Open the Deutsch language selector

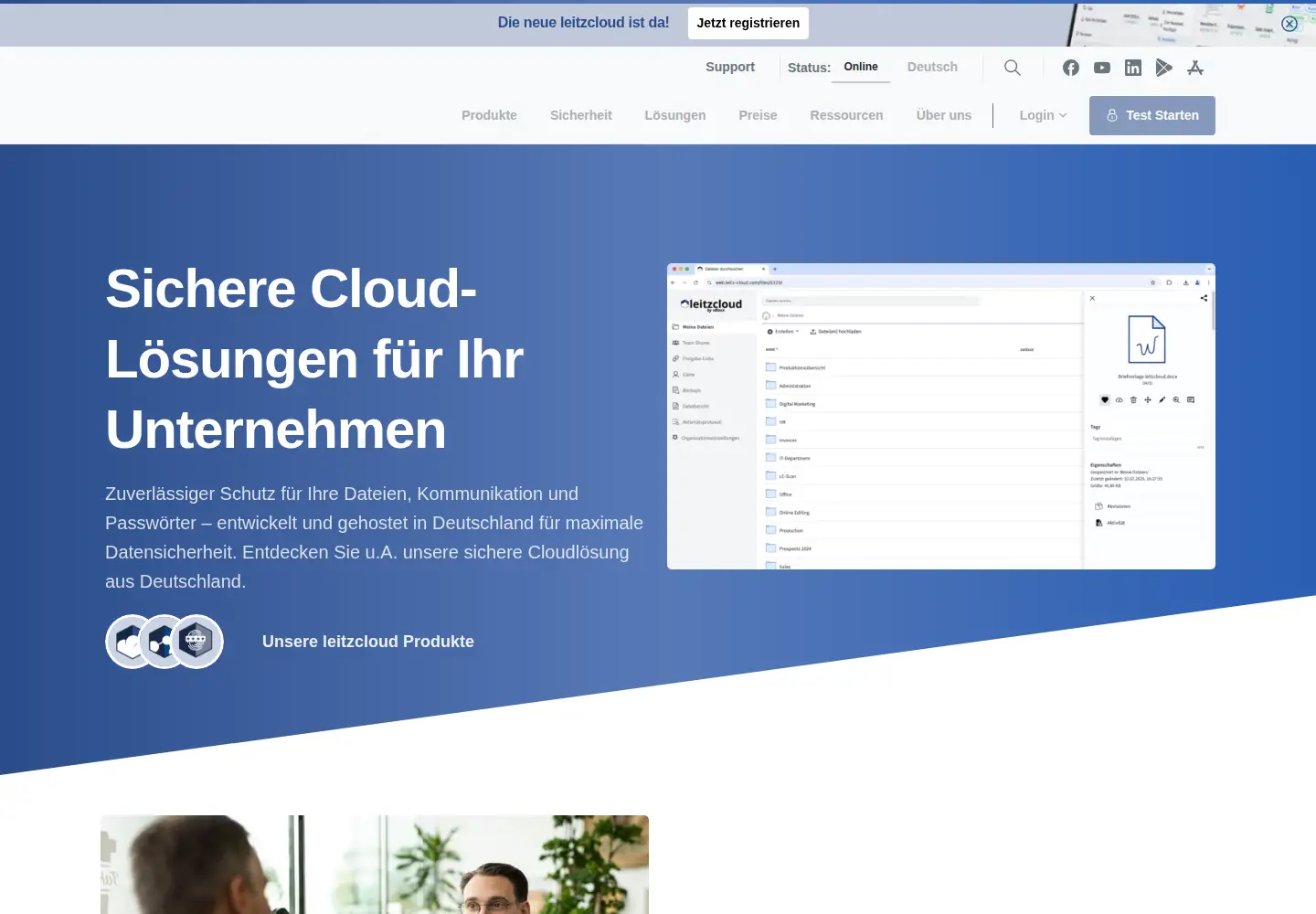click(932, 67)
